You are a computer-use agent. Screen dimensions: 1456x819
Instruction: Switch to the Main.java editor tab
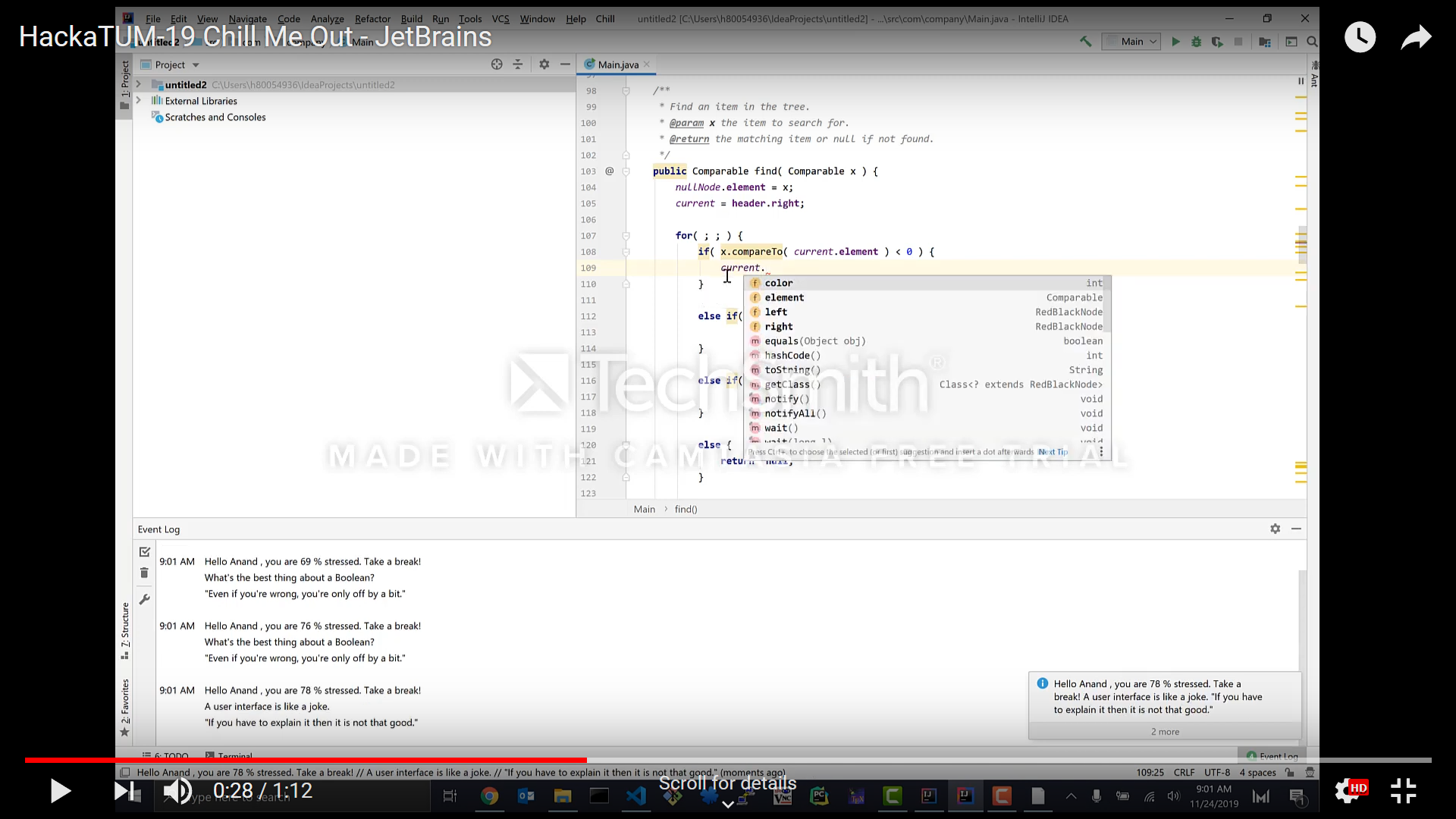617,64
